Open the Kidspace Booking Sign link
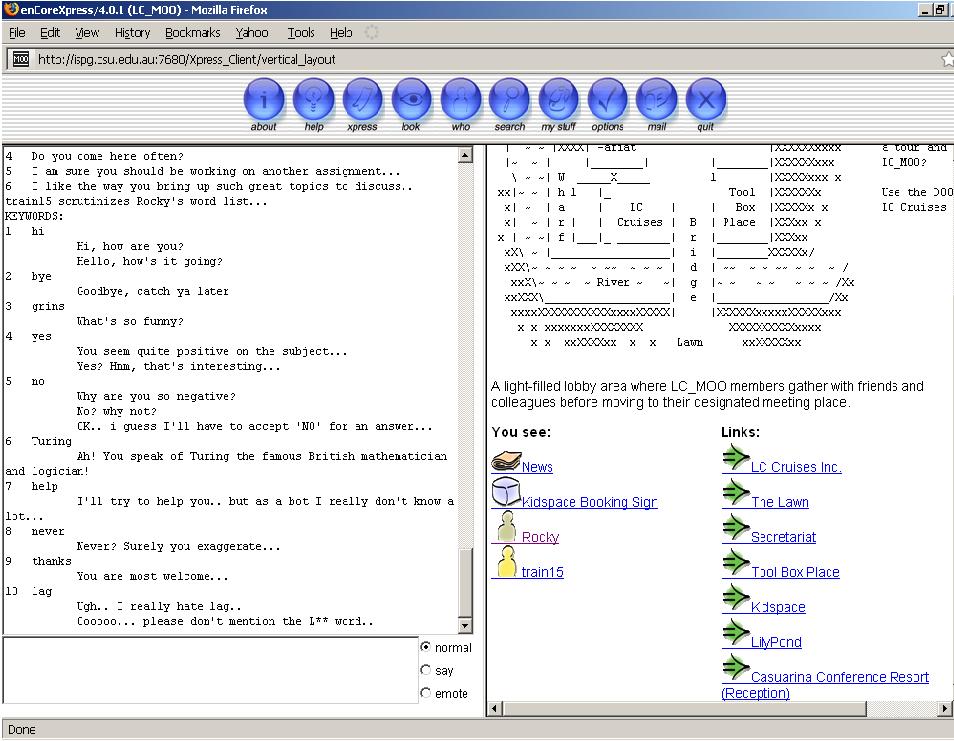Image resolution: width=954 pixels, height=741 pixels. [590, 502]
